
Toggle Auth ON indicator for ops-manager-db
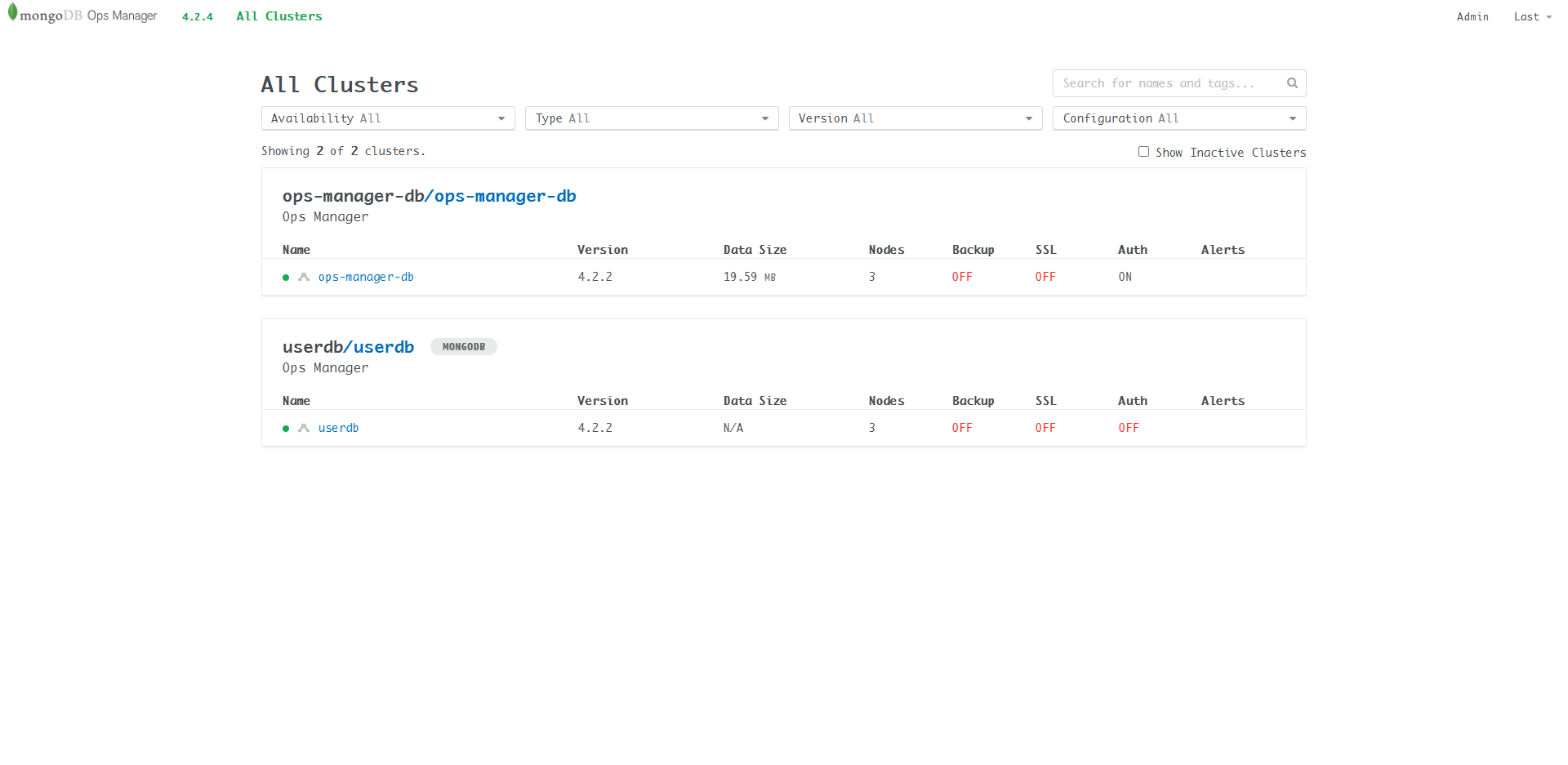coord(1125,277)
